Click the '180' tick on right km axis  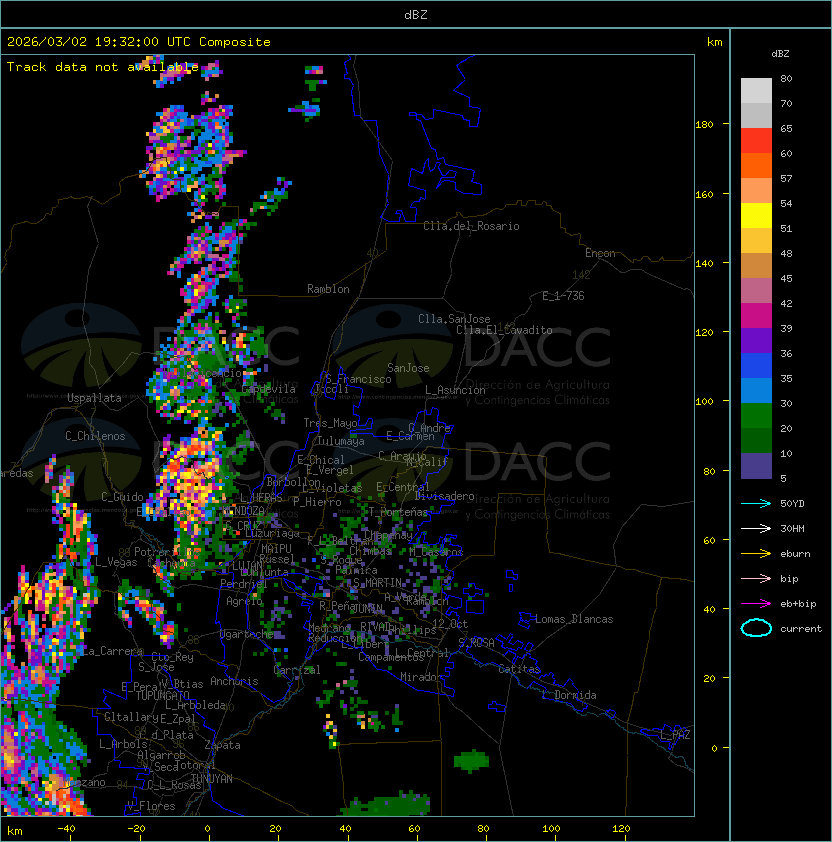tap(704, 125)
